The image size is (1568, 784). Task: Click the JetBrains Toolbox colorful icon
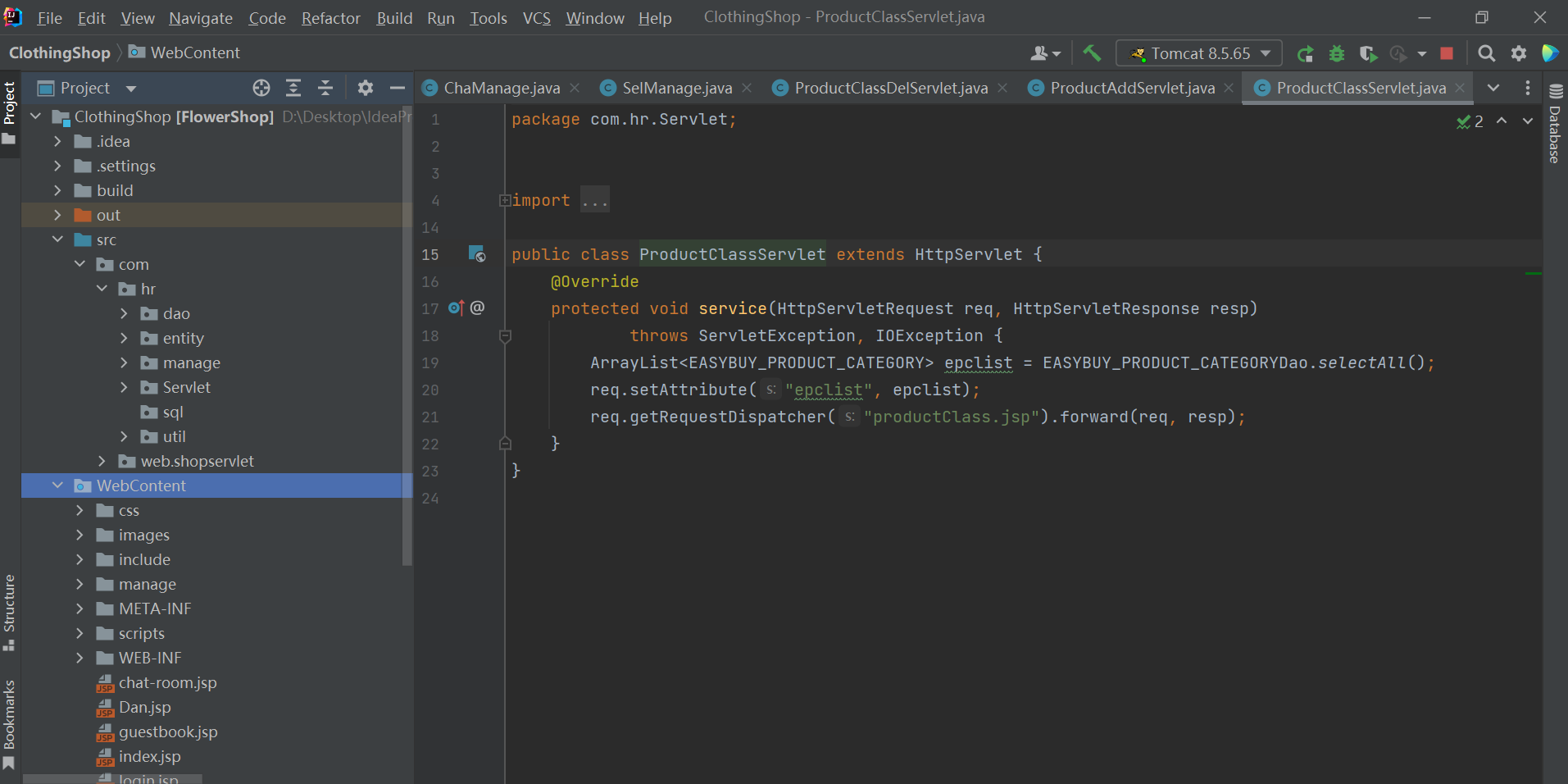pyautogui.click(x=1550, y=53)
